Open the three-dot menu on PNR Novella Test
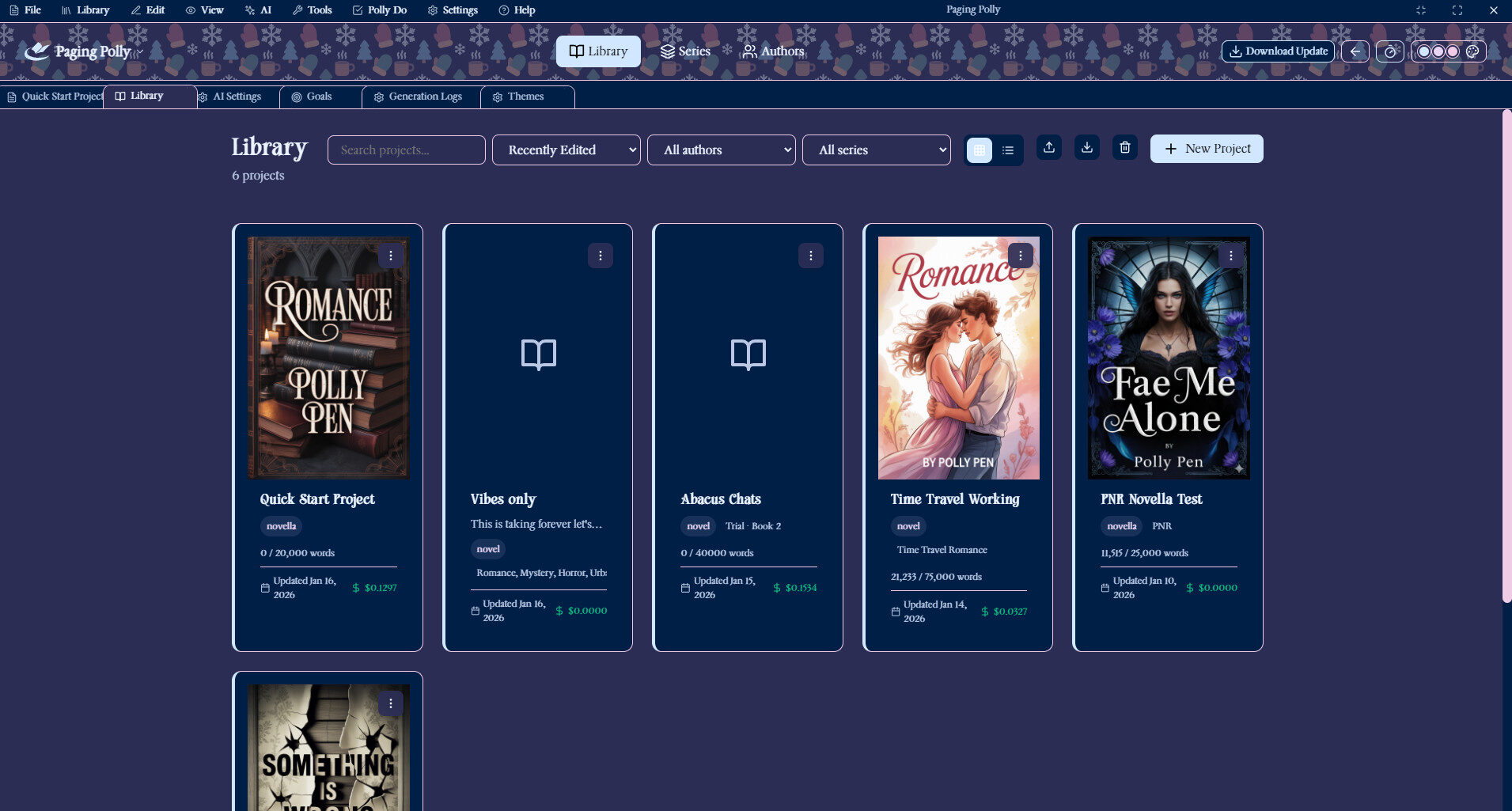1512x811 pixels. [x=1230, y=256]
